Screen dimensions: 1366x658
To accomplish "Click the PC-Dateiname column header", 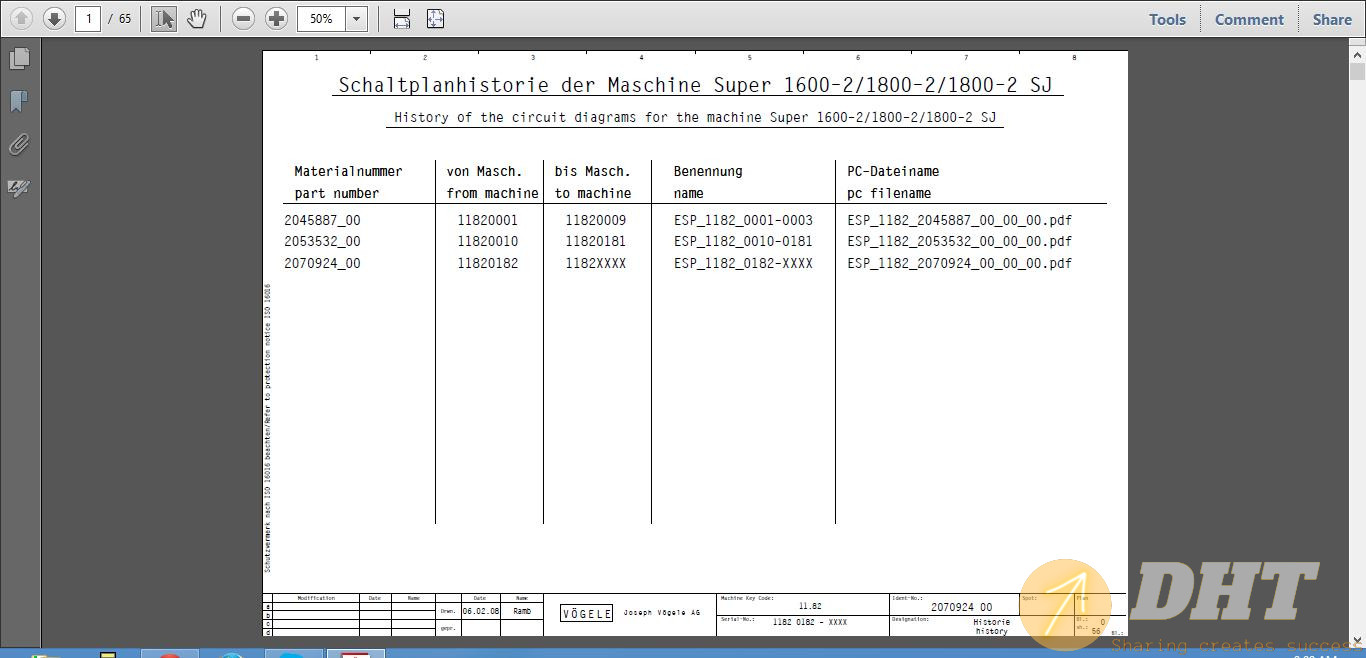I will pos(893,171).
